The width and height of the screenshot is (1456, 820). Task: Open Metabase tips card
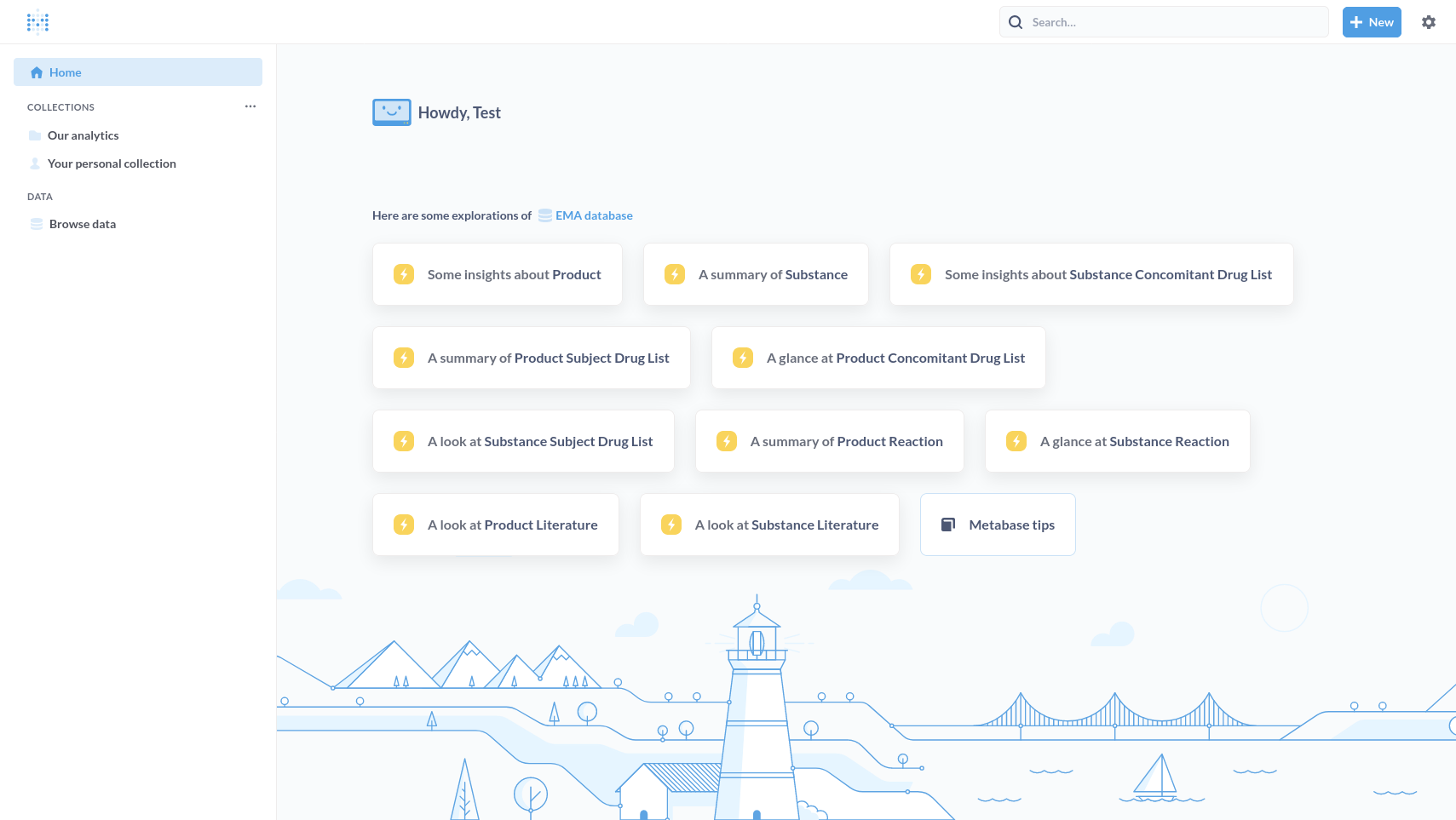[998, 525]
